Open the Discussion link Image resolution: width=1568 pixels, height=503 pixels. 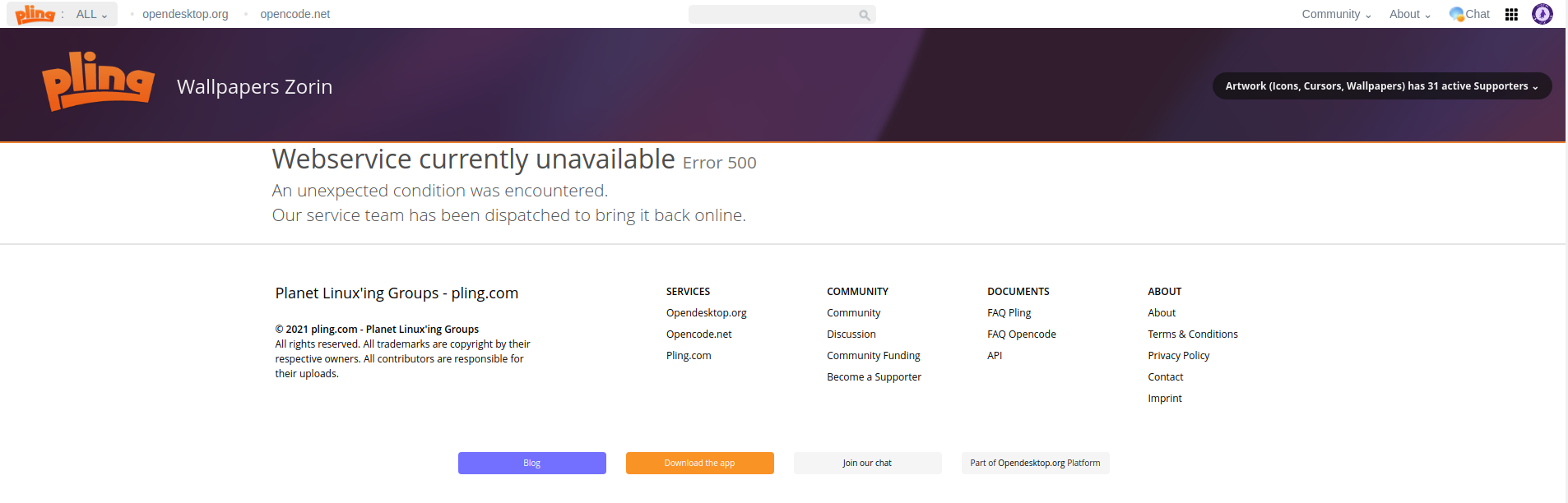[851, 334]
